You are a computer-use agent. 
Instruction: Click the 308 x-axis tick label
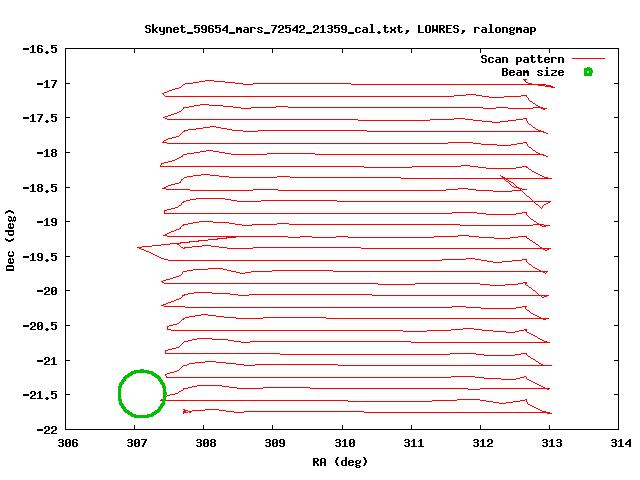(x=206, y=443)
